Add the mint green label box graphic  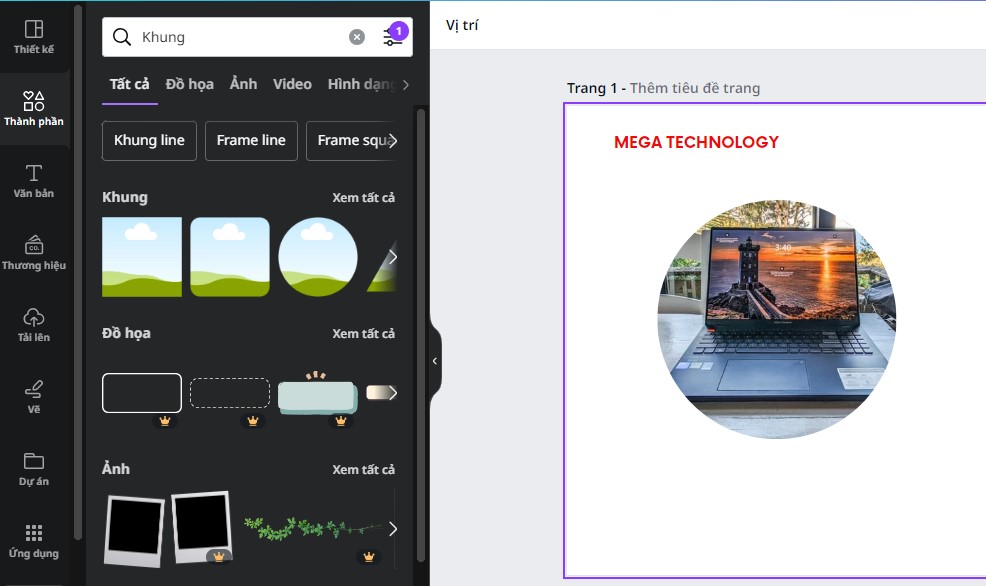click(x=318, y=395)
